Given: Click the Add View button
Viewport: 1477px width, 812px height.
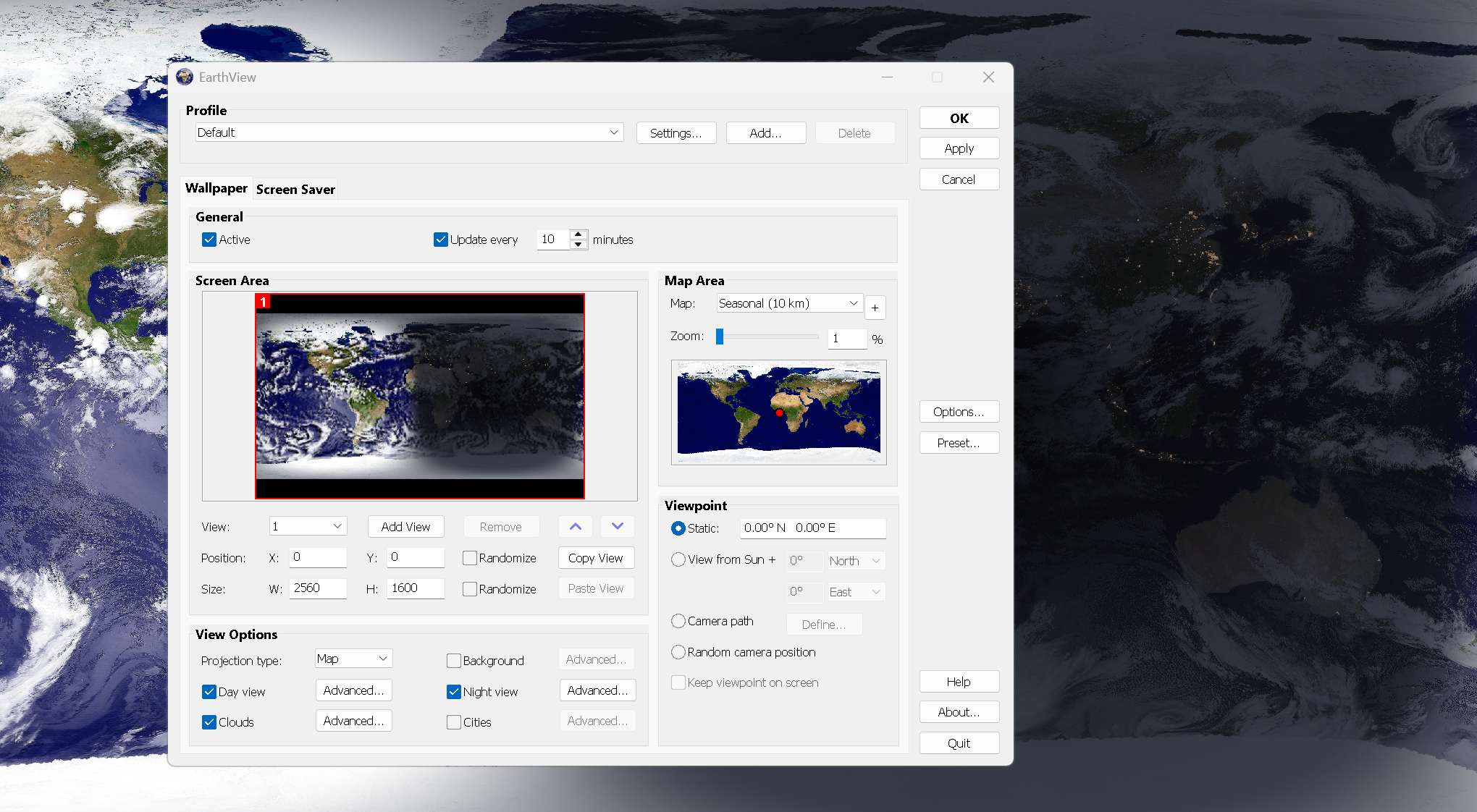Looking at the screenshot, I should pos(405,527).
